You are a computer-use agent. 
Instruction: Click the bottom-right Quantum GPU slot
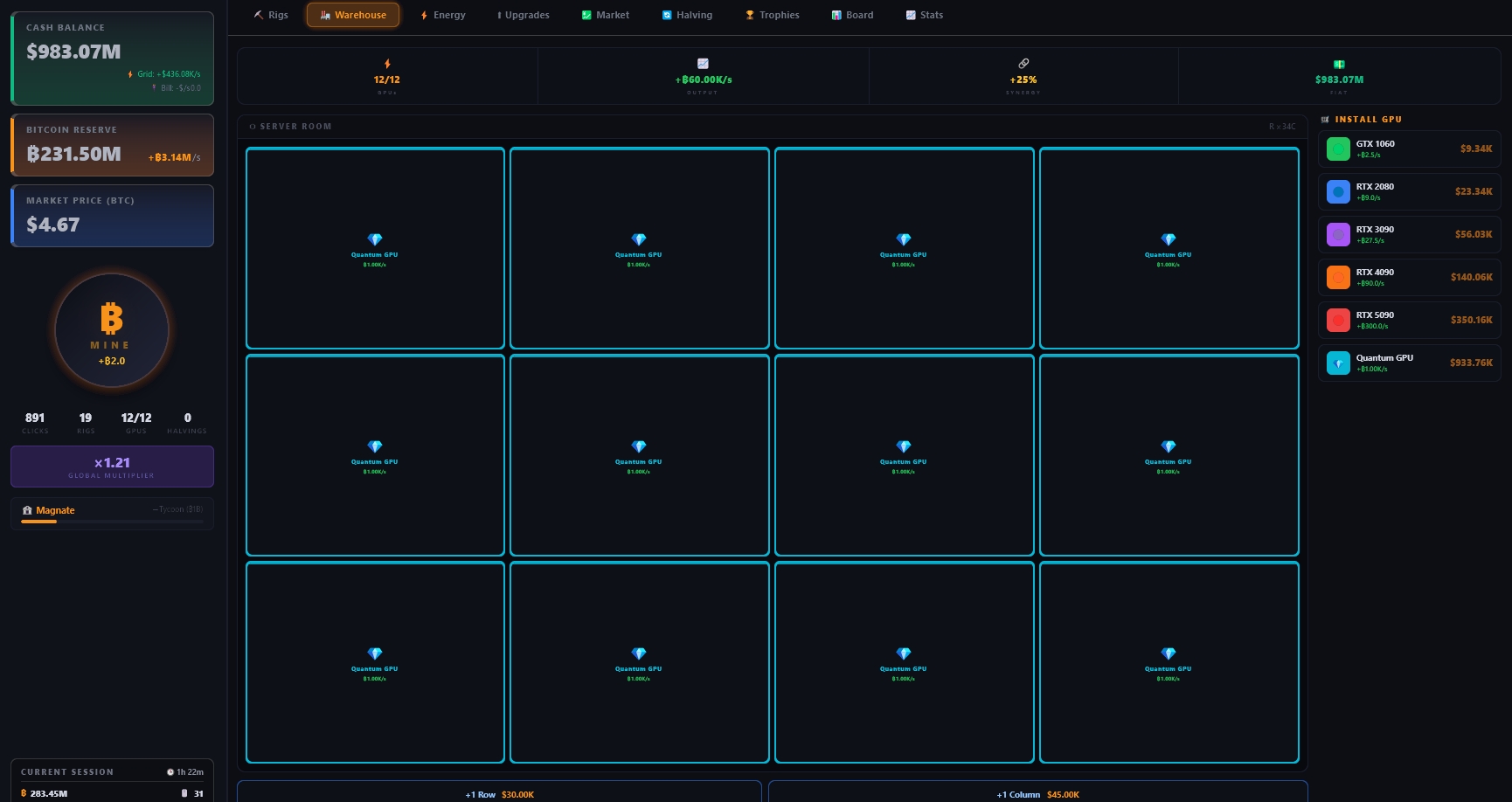1169,662
